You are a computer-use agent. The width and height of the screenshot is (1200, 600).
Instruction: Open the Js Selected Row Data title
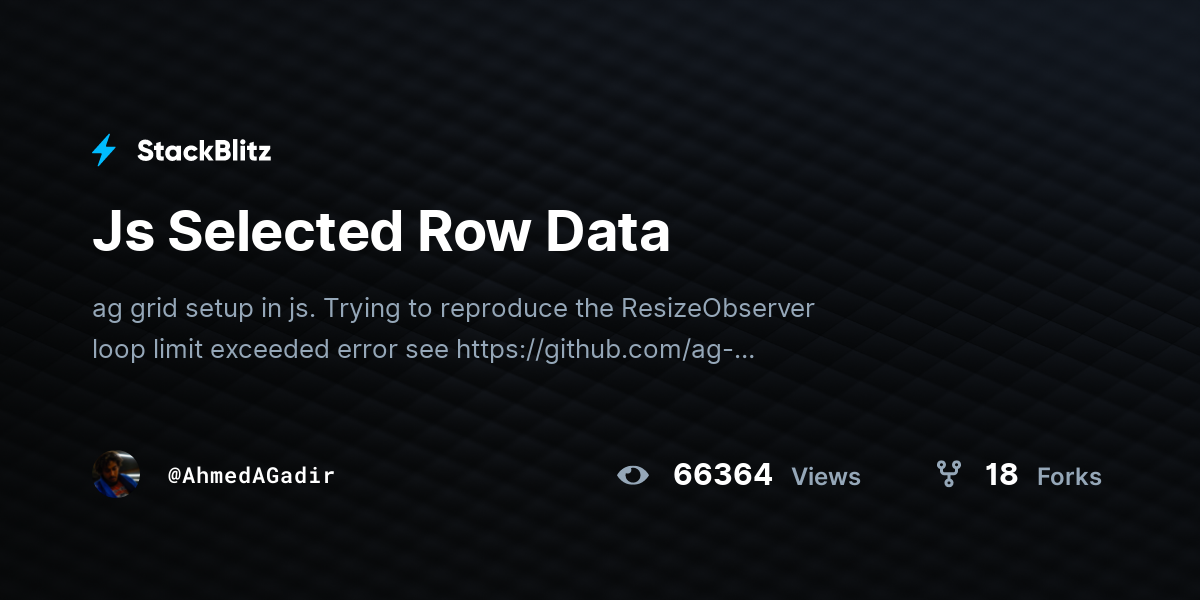point(381,233)
